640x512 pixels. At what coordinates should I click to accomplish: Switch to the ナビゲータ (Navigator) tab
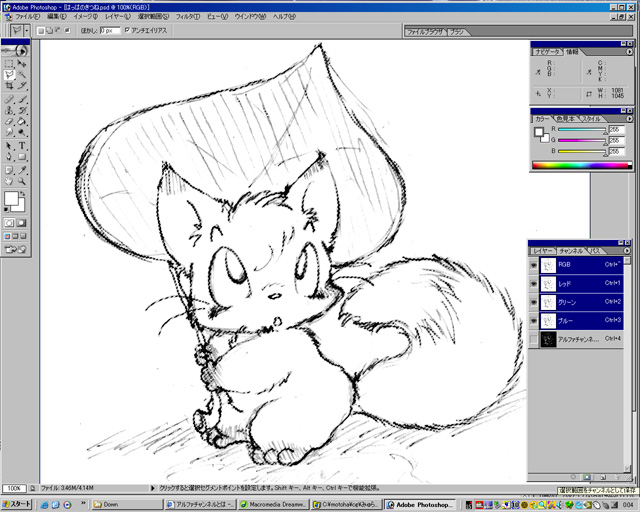tap(547, 52)
